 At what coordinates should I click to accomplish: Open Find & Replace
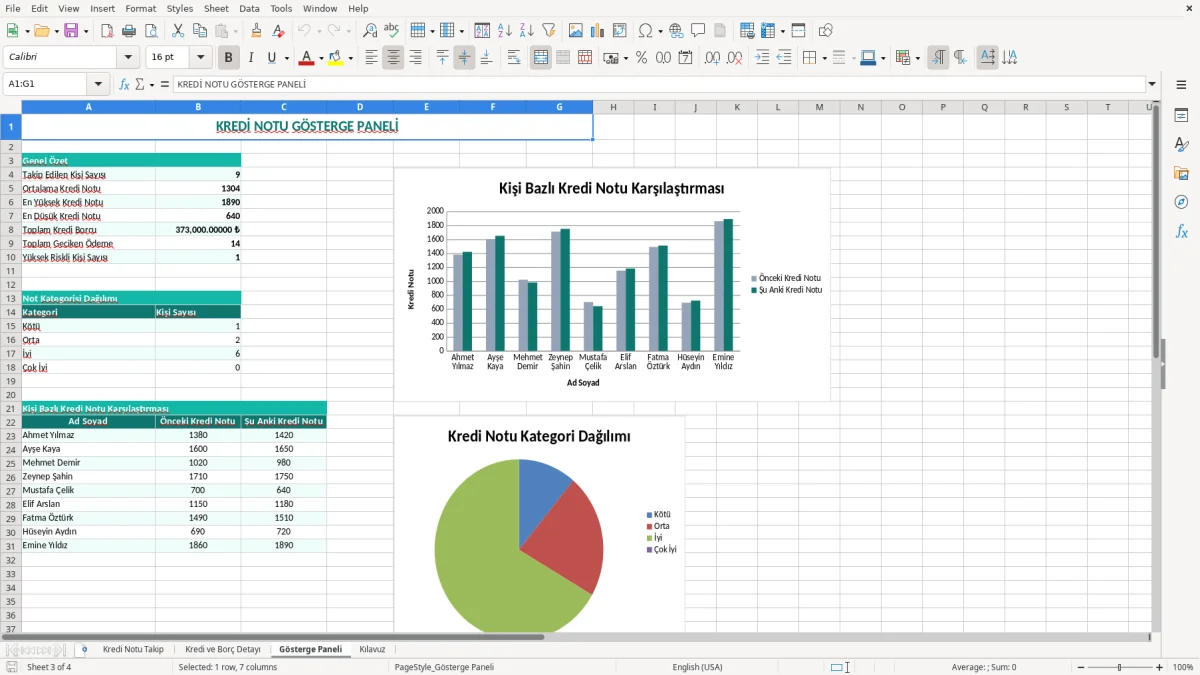(x=370, y=31)
